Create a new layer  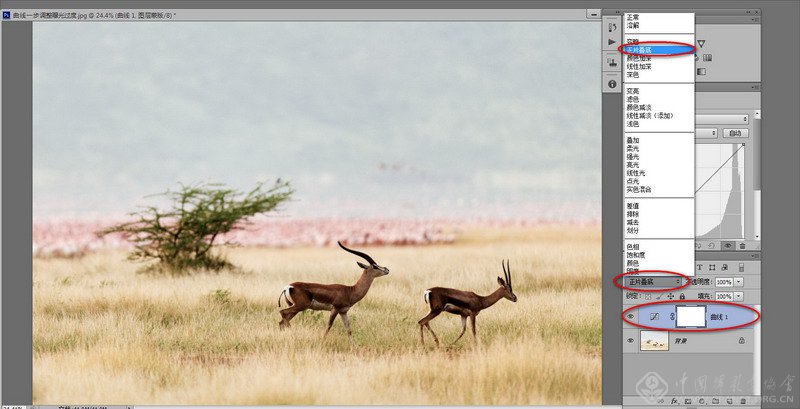(729, 401)
